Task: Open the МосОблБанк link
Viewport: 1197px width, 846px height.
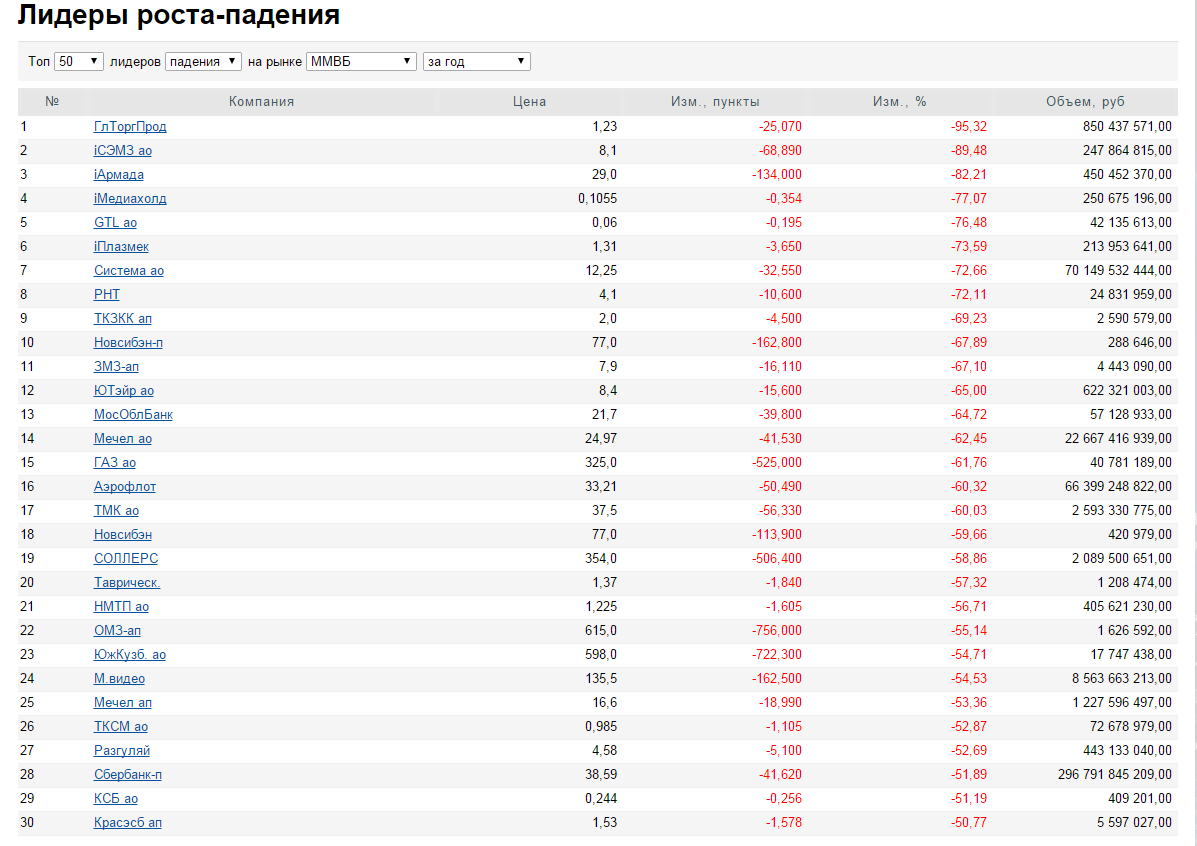Action: 133,415
